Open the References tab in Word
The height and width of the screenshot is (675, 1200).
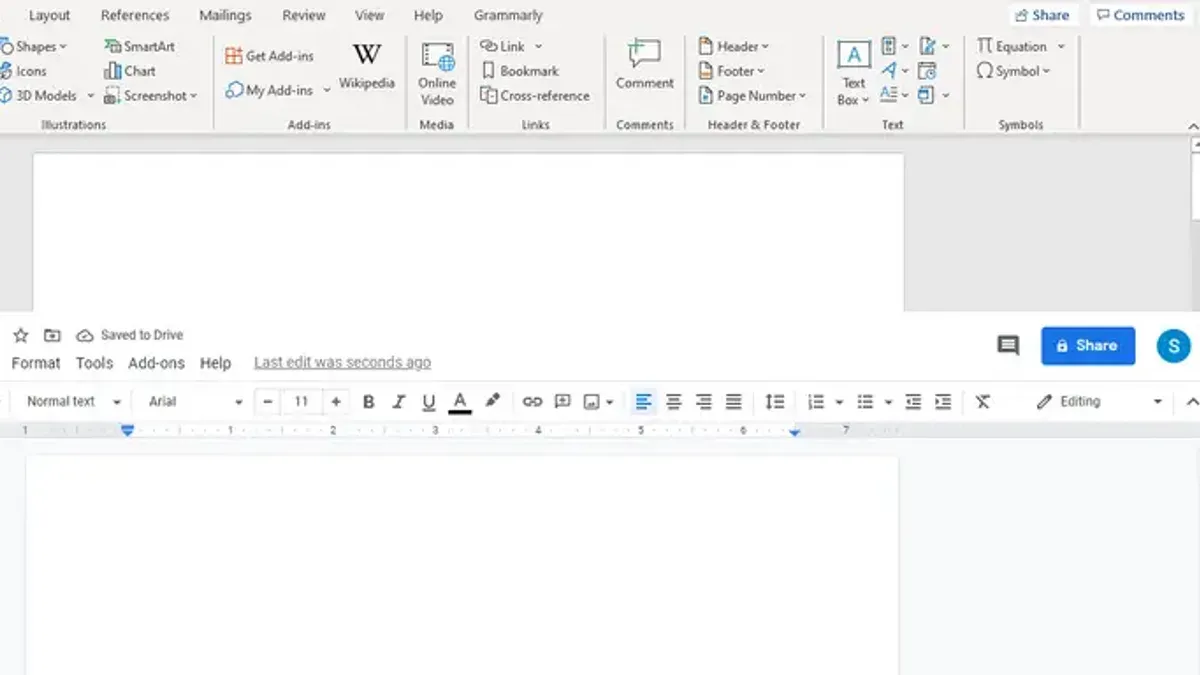[135, 15]
